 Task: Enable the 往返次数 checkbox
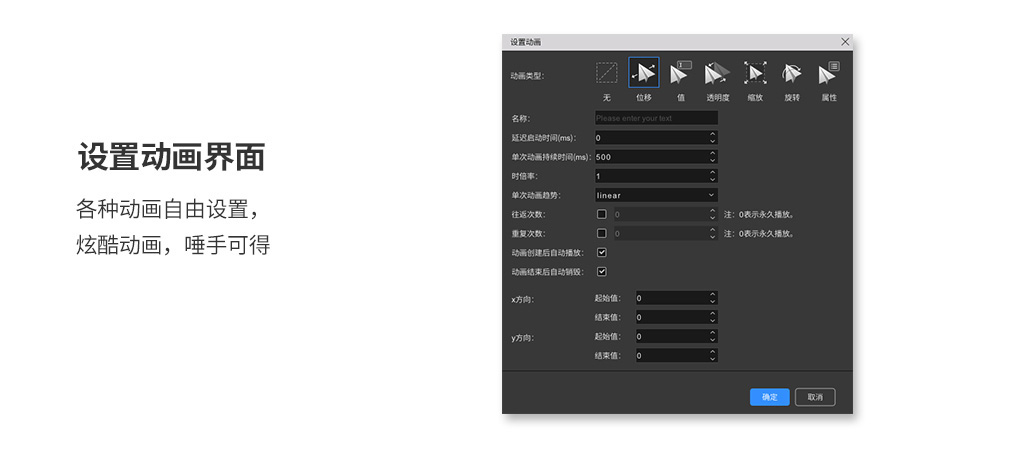coord(601,214)
